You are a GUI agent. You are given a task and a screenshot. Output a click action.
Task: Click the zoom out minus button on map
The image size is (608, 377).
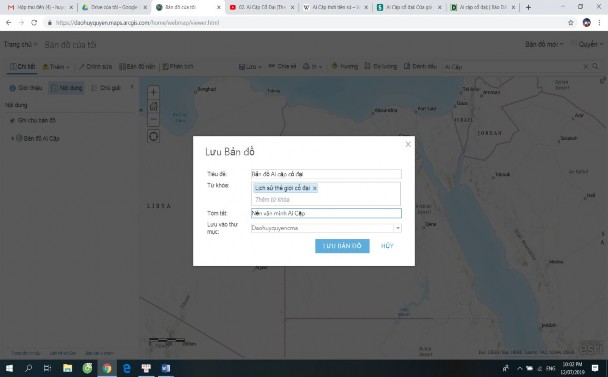point(153,119)
